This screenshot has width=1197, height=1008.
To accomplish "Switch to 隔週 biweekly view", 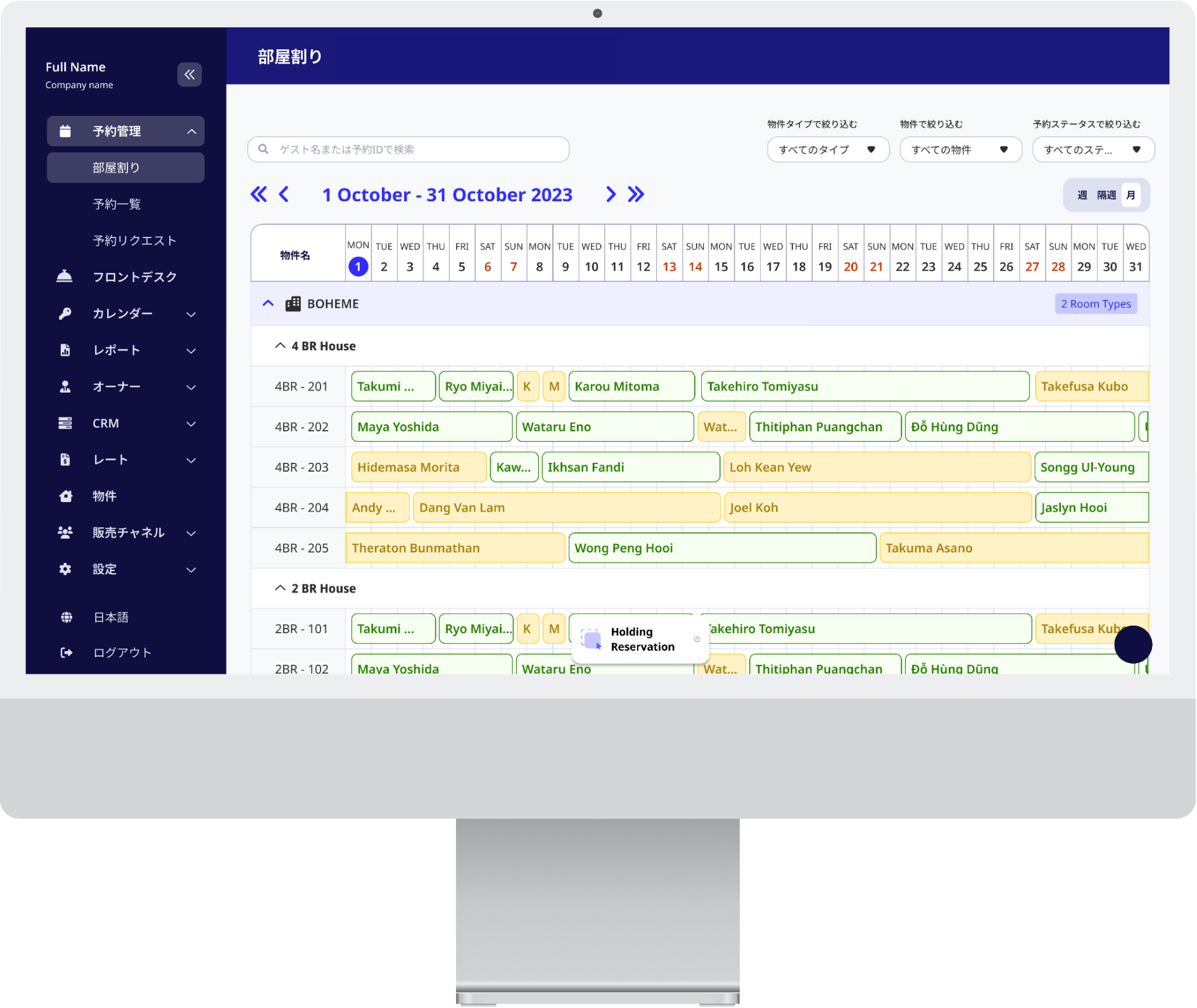I will coord(1106,195).
